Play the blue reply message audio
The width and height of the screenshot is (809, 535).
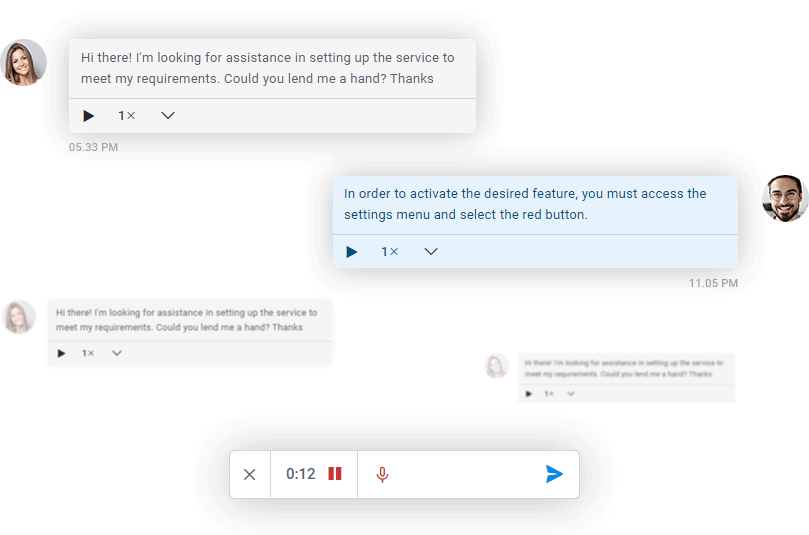coord(352,252)
